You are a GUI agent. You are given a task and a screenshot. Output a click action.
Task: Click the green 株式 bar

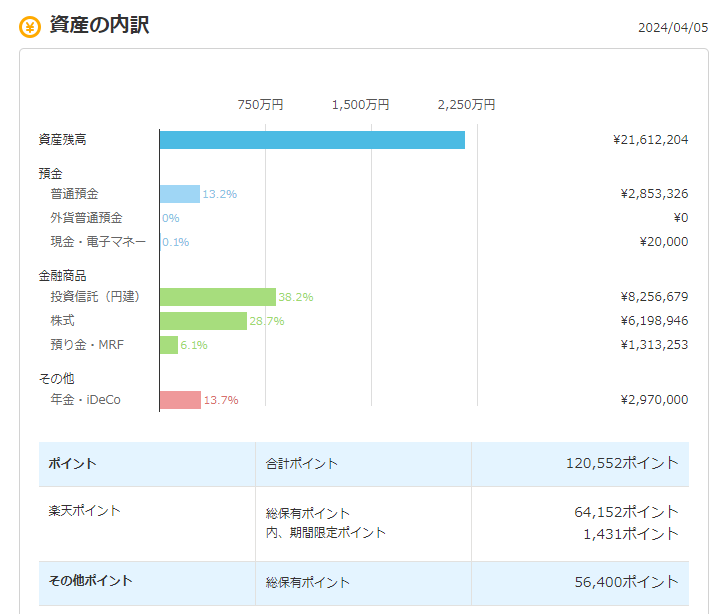pos(204,321)
